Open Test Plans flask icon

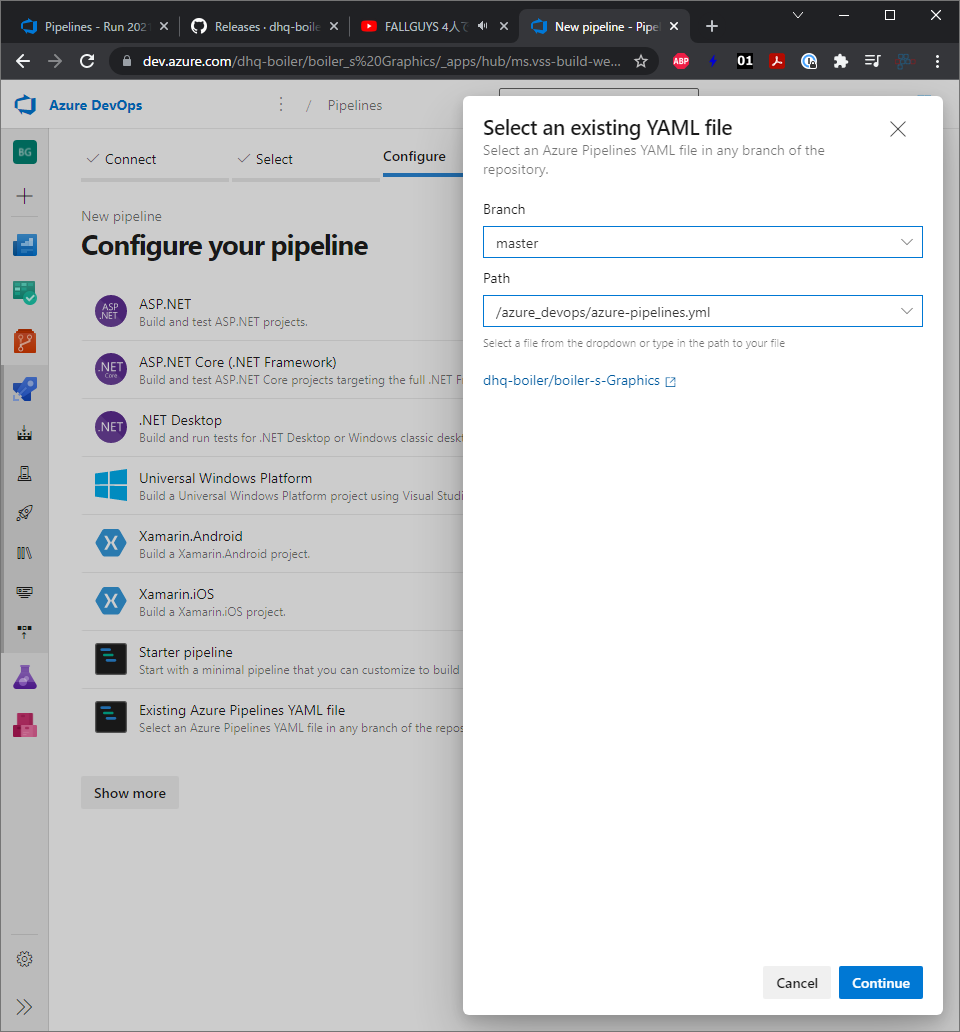click(25, 677)
